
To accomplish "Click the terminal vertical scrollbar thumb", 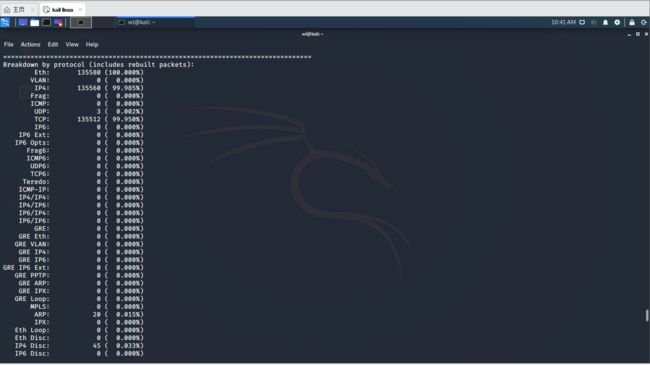I will coord(647,315).
